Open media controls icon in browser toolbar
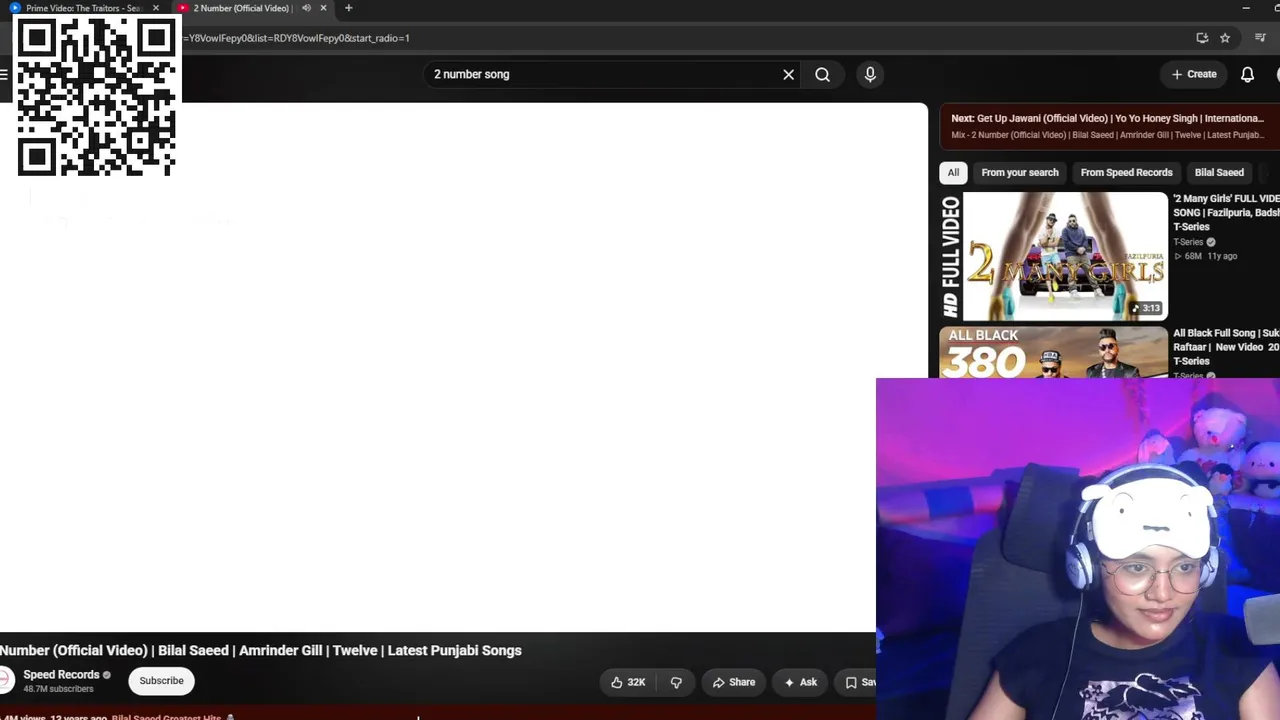 pyautogui.click(x=1260, y=38)
